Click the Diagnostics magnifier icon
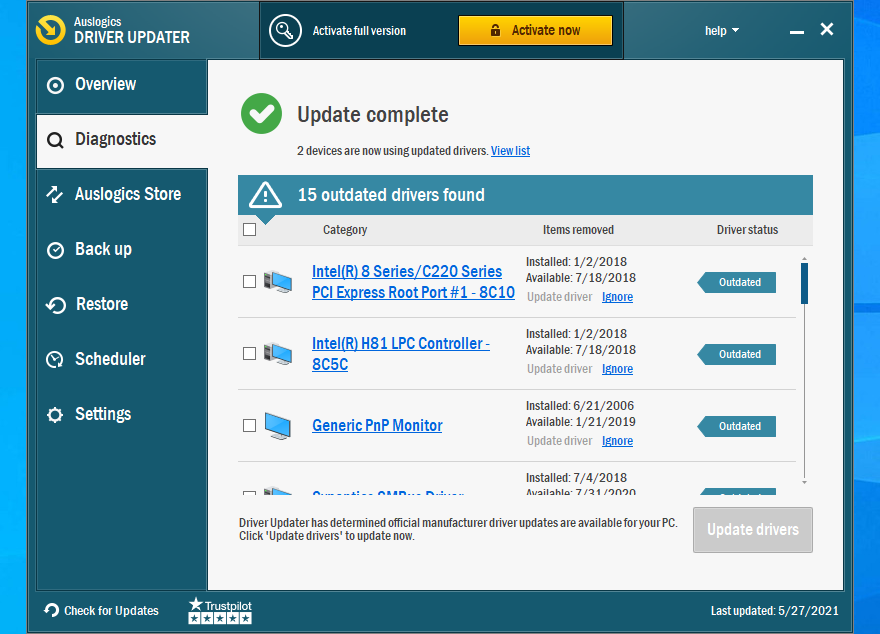The image size is (880, 634). (x=55, y=139)
